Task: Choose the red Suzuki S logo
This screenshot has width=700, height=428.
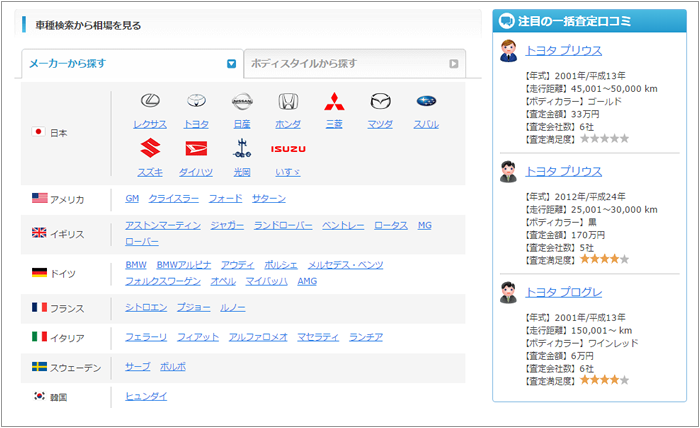Action: [x=150, y=149]
